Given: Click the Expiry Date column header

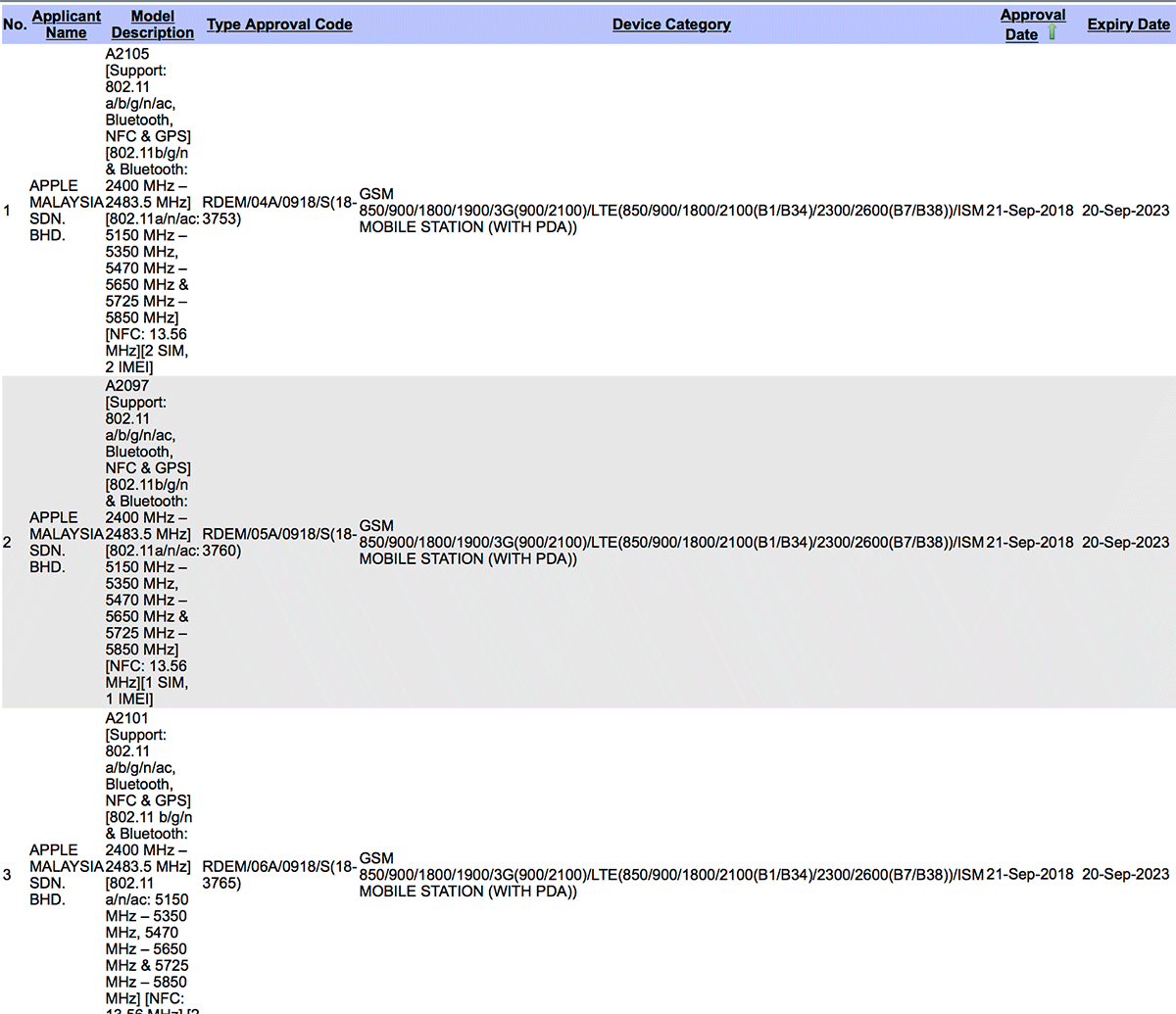Looking at the screenshot, I should 1128,24.
